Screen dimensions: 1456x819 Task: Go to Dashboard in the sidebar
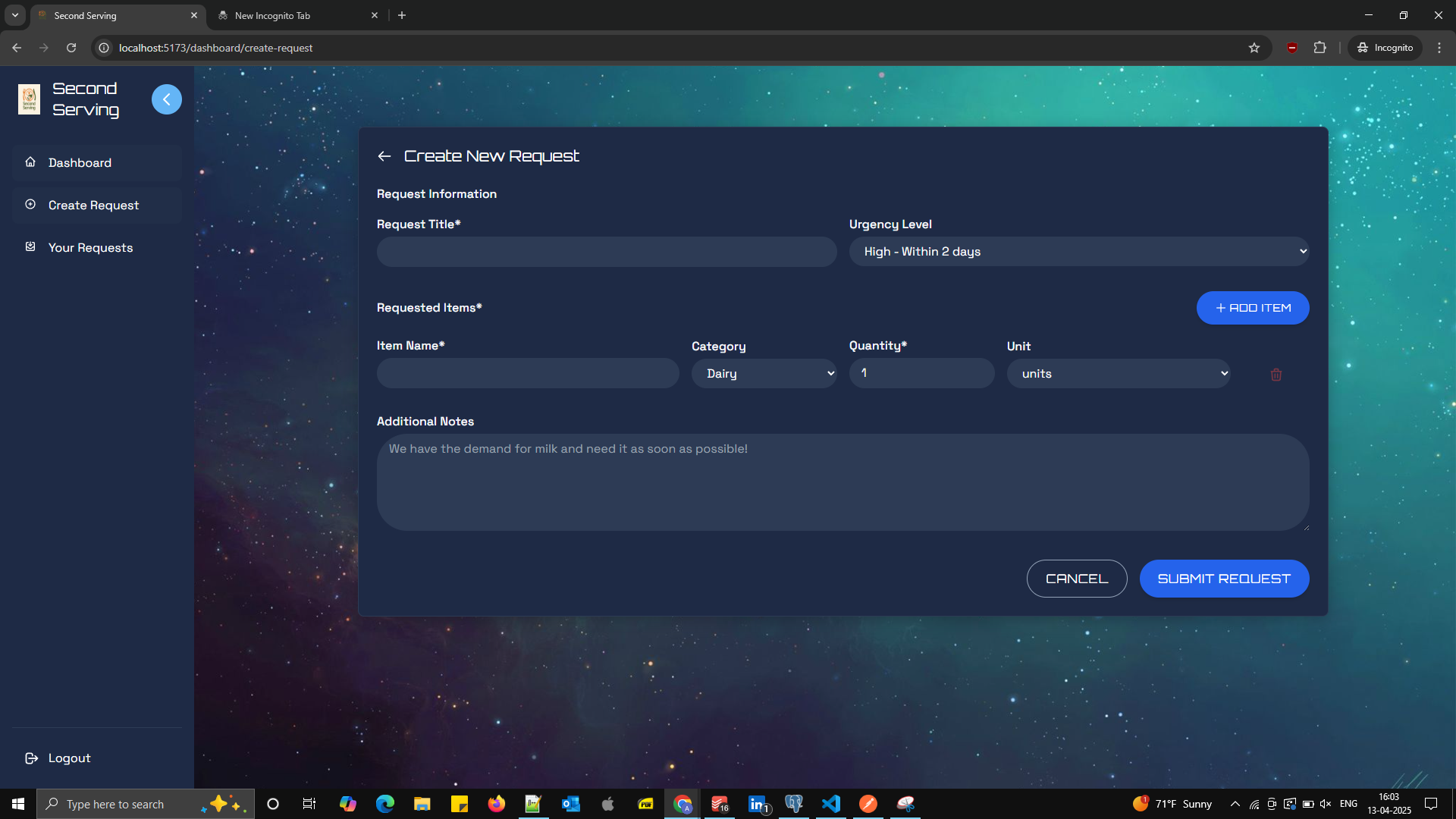80,163
